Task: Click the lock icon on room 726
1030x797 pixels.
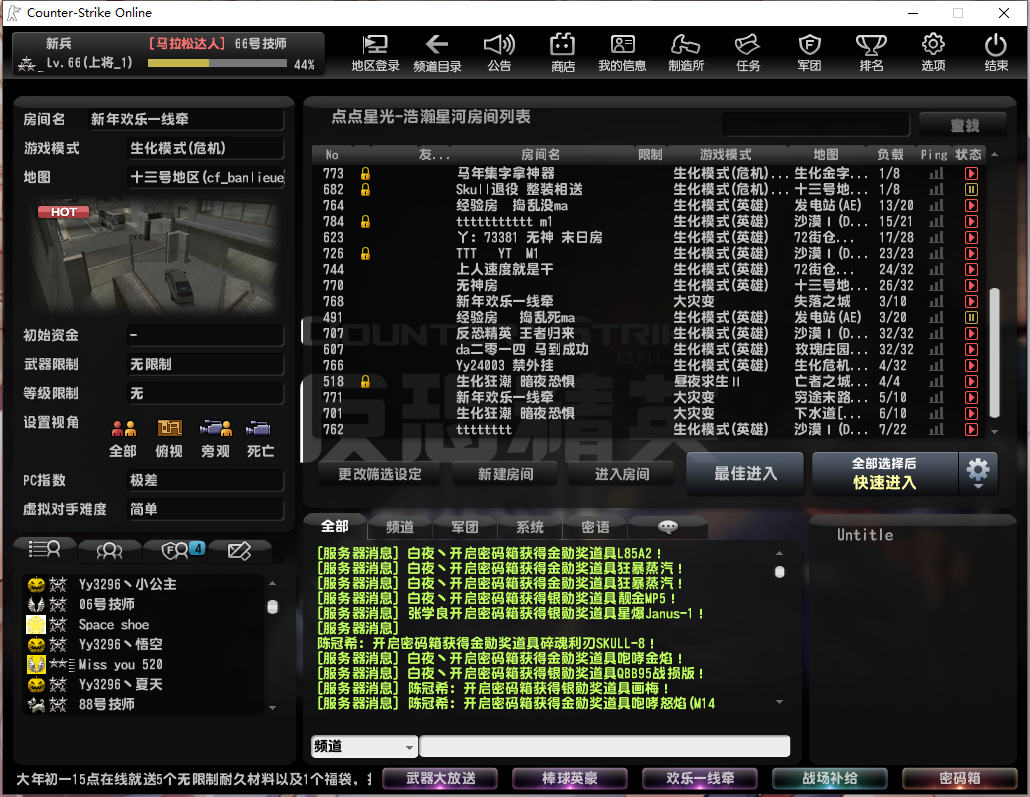Action: pos(365,253)
